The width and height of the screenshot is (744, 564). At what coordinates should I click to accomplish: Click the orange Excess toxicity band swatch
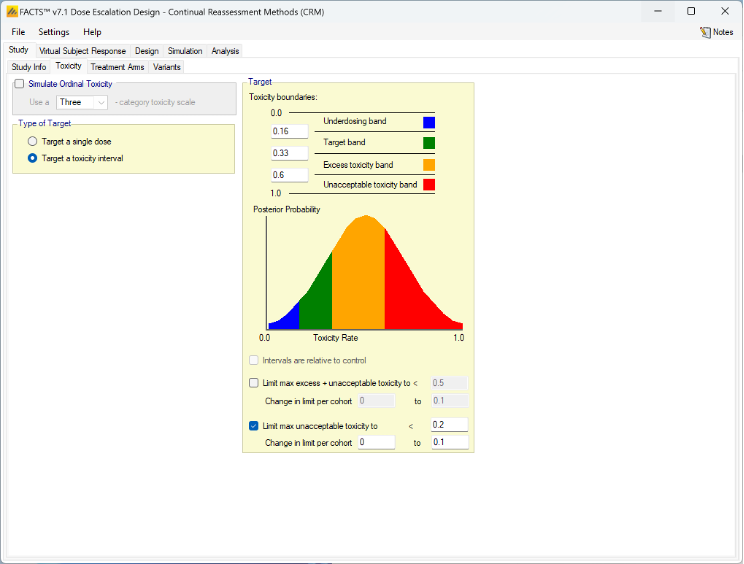click(429, 164)
